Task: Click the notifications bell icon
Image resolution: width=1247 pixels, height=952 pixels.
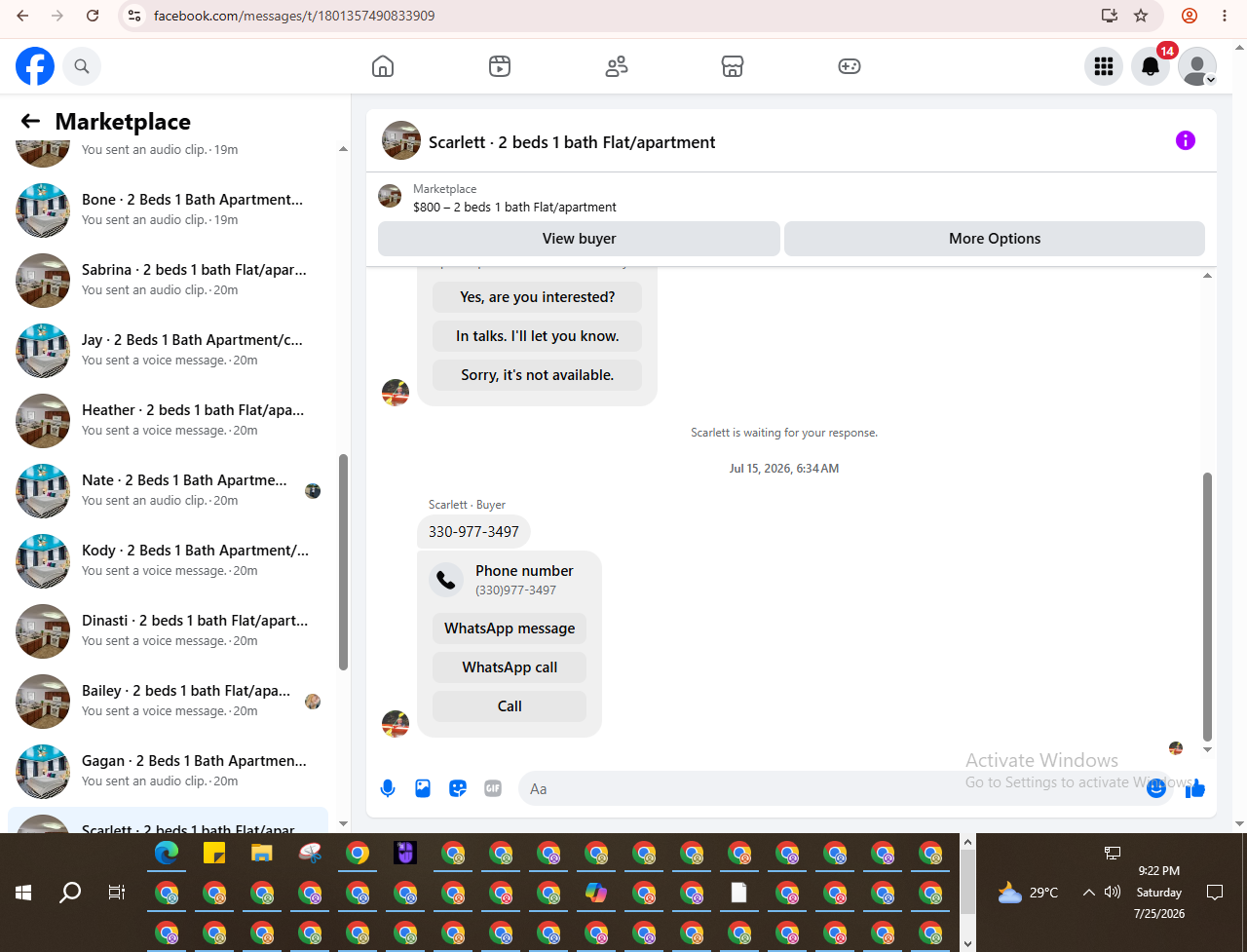Action: pyautogui.click(x=1151, y=66)
